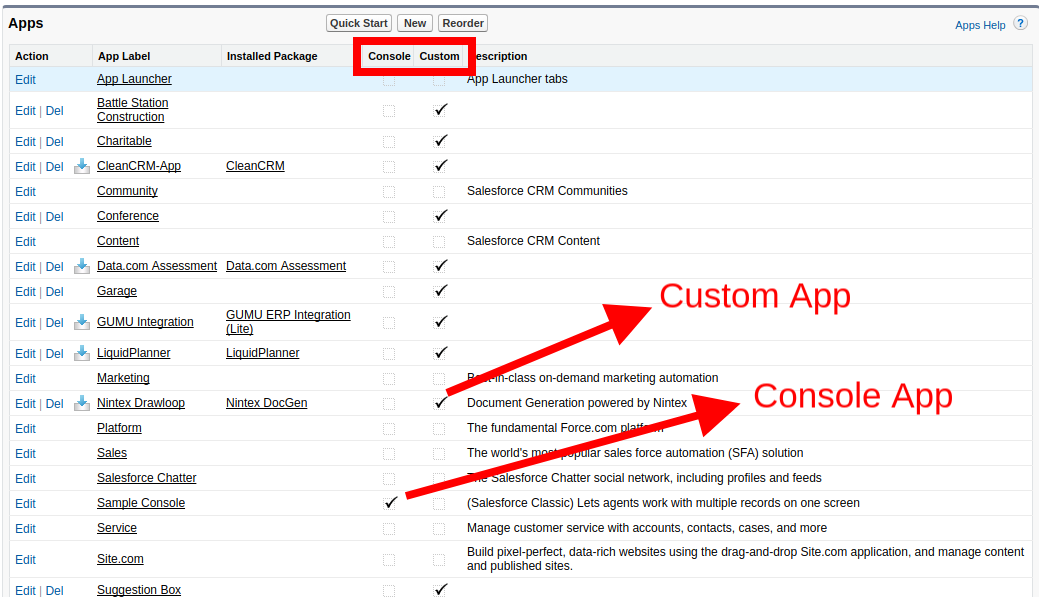Delete the Conference app
This screenshot has height=597, width=1039.
[x=54, y=217]
